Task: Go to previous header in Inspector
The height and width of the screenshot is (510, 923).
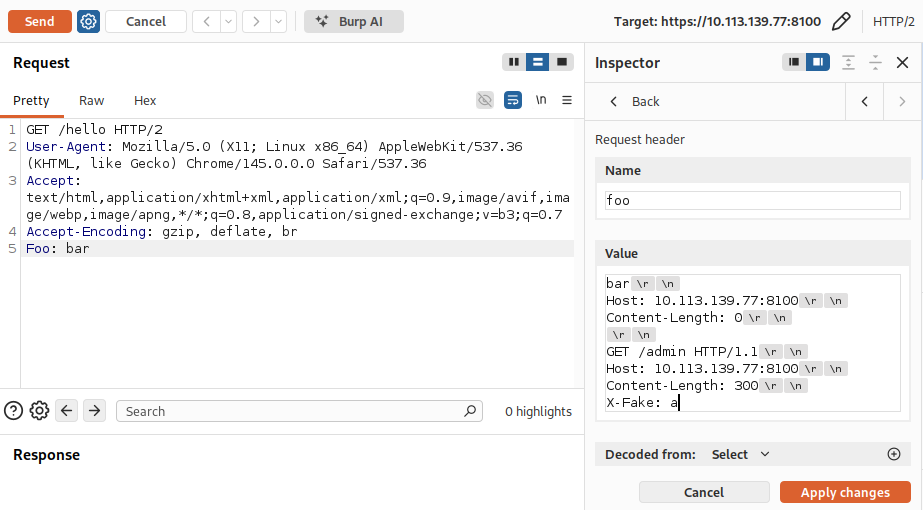Action: 865,102
